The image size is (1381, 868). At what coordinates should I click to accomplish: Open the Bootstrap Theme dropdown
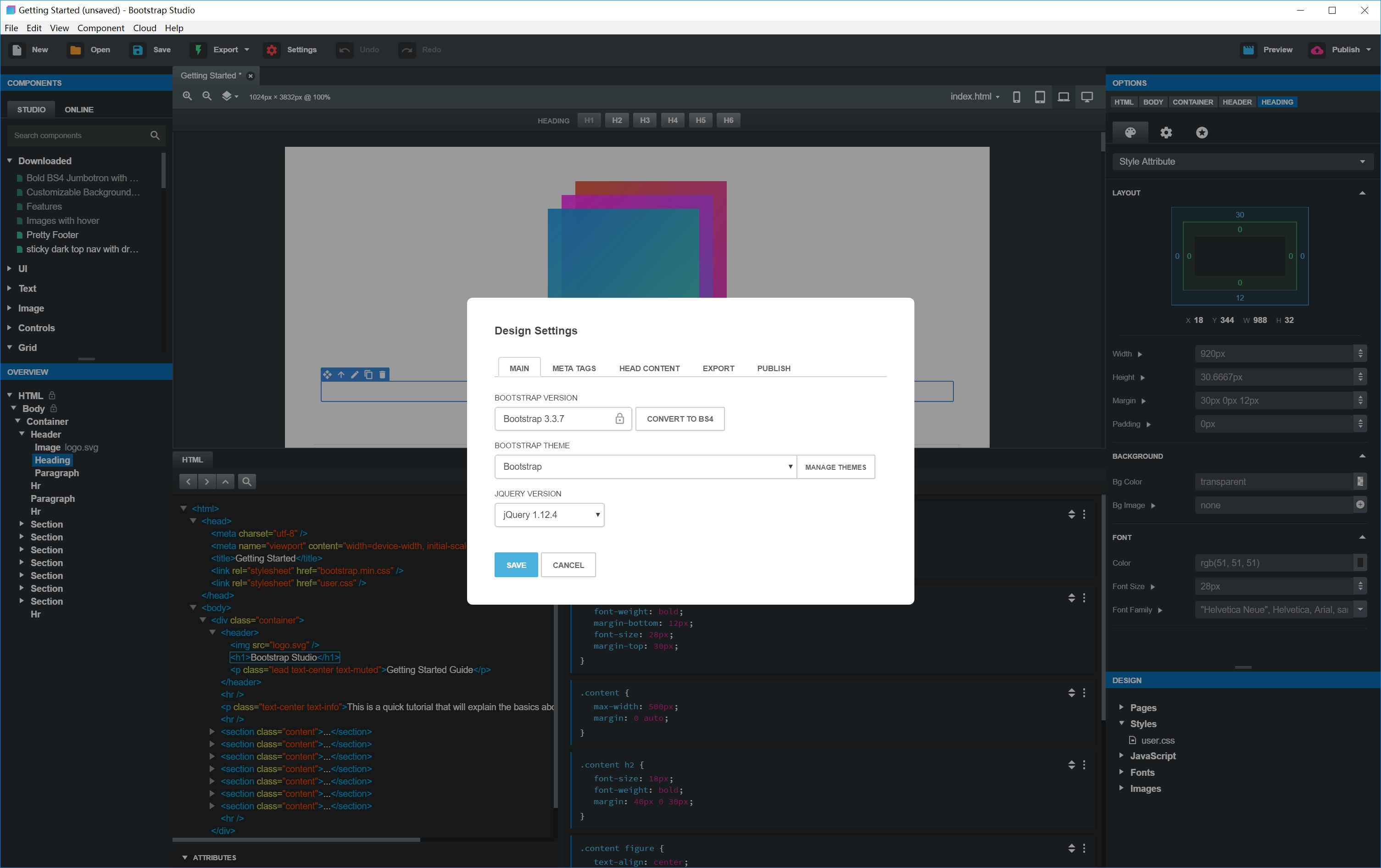645,467
